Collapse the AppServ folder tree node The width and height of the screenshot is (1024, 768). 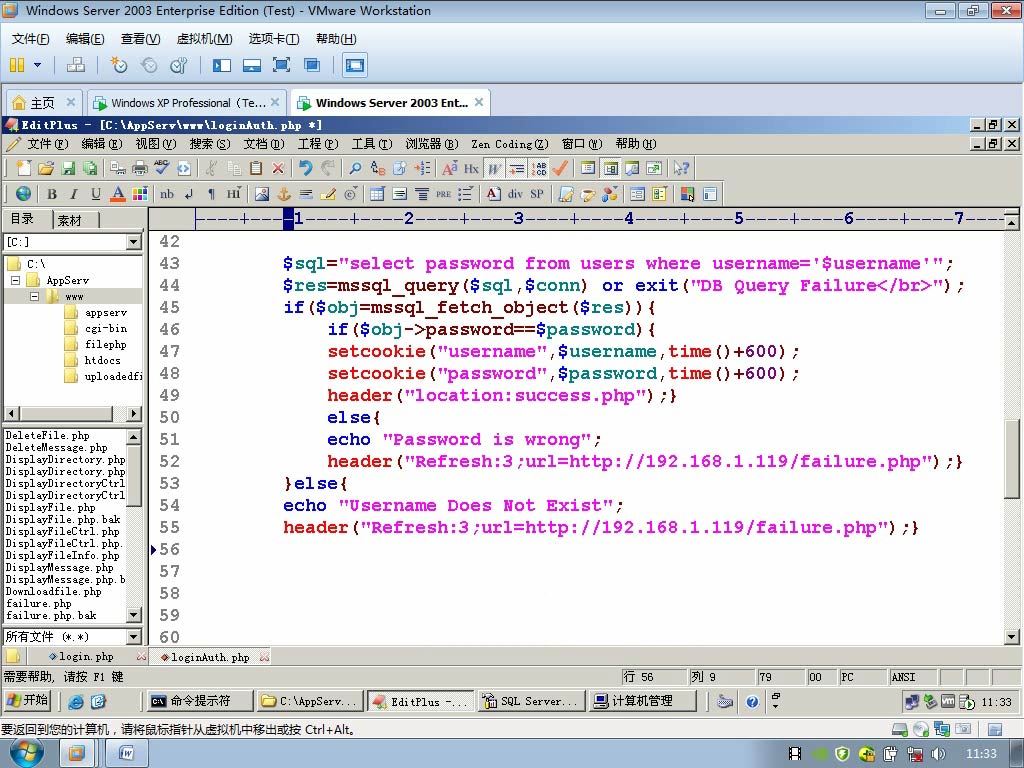point(16,280)
